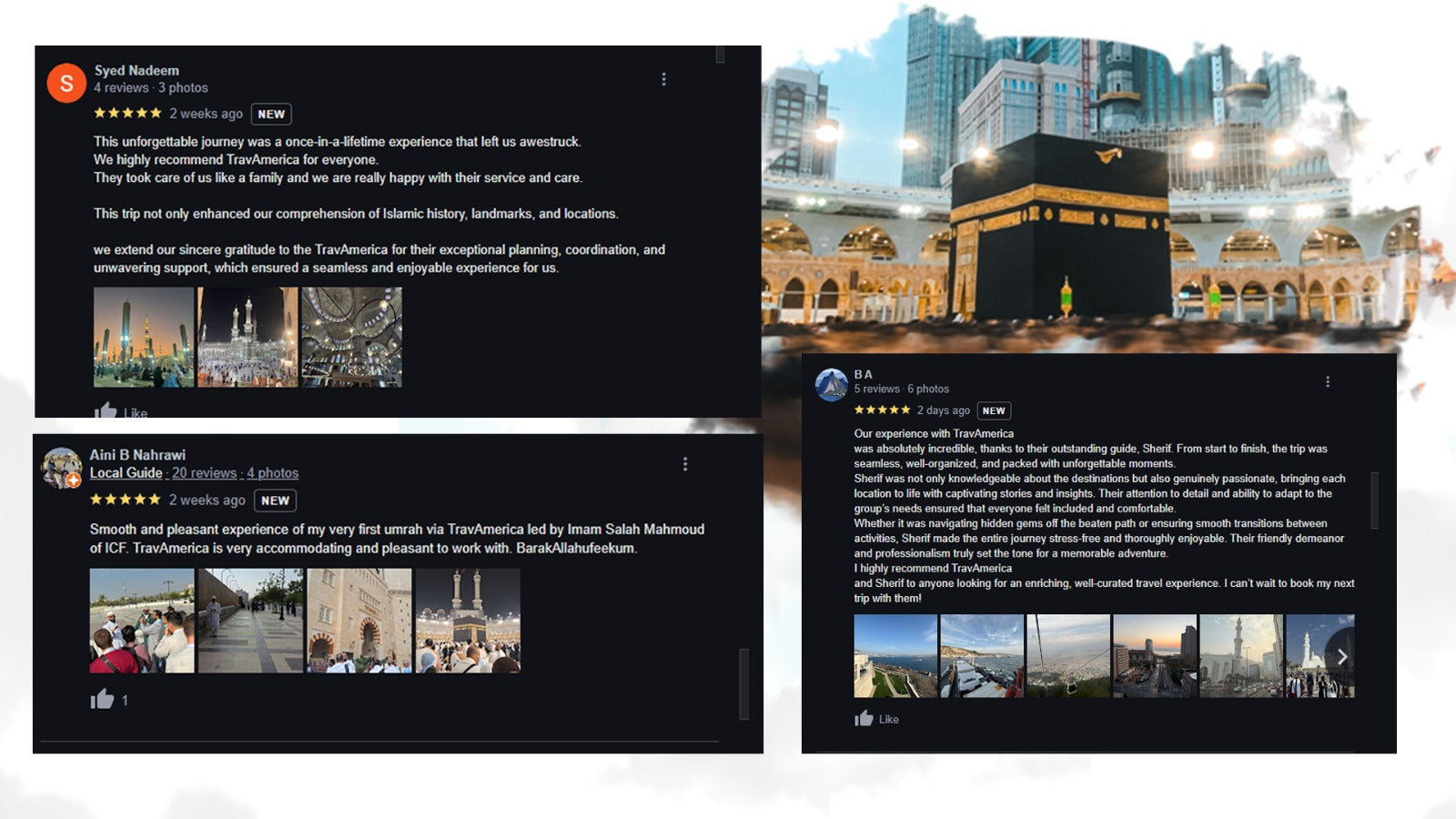Click the star rating on Aini B Nahrawi's review
Screen dimensions: 1456x819
tap(125, 500)
